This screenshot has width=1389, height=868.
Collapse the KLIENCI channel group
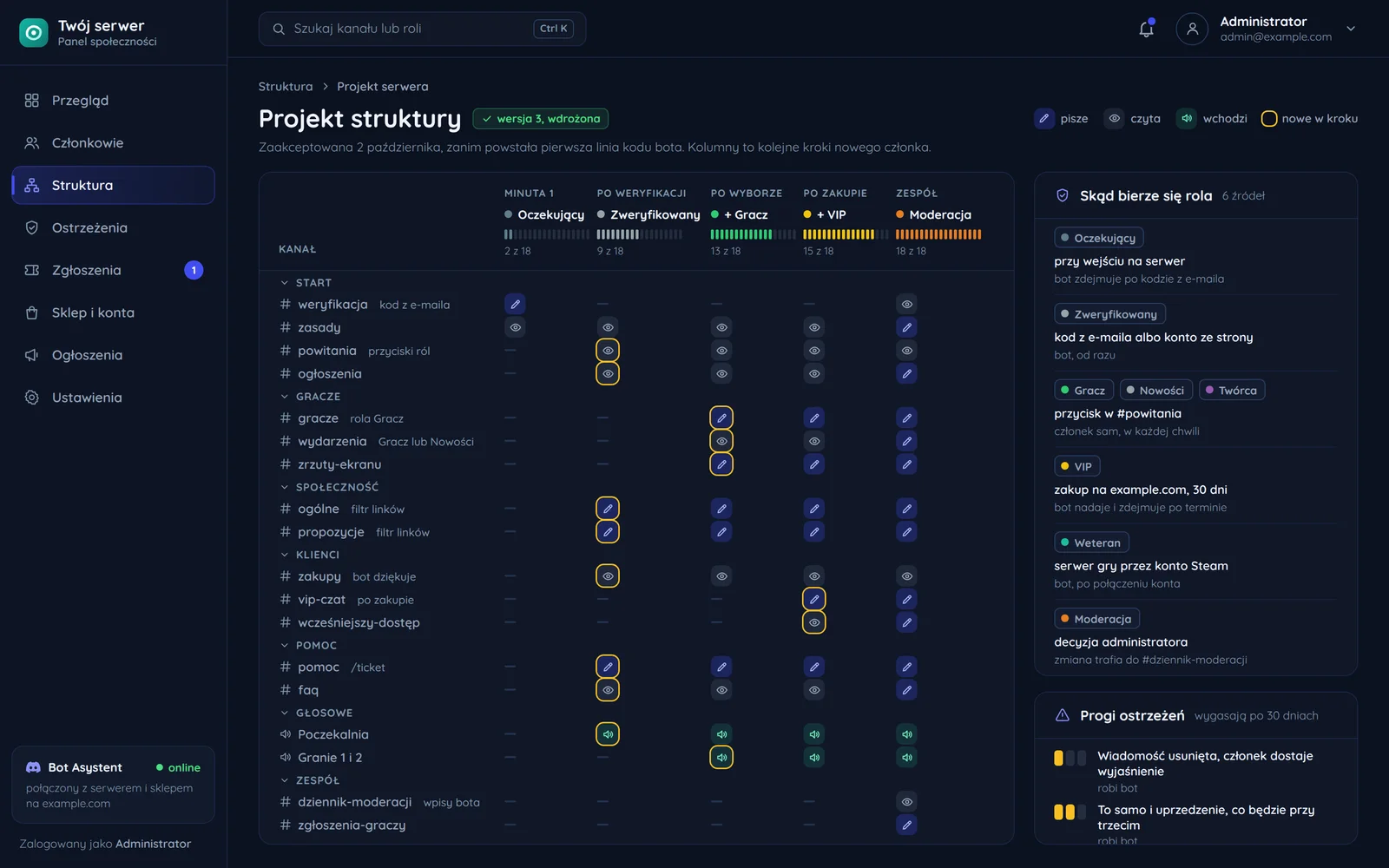click(x=284, y=555)
